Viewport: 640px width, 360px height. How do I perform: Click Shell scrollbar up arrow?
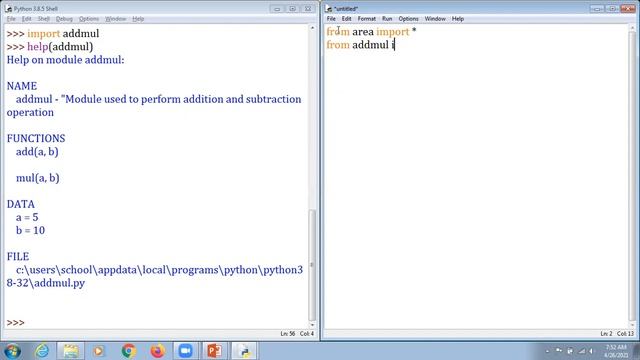tap(312, 28)
